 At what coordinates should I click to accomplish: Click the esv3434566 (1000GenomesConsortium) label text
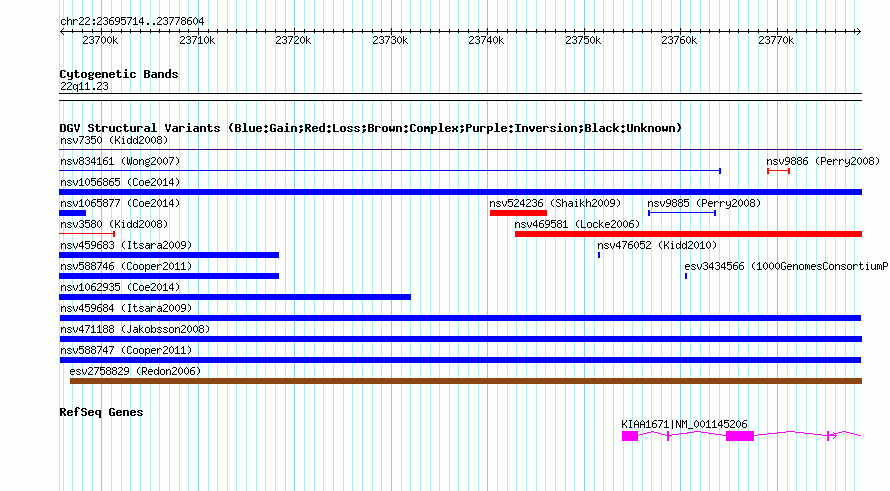(787, 266)
